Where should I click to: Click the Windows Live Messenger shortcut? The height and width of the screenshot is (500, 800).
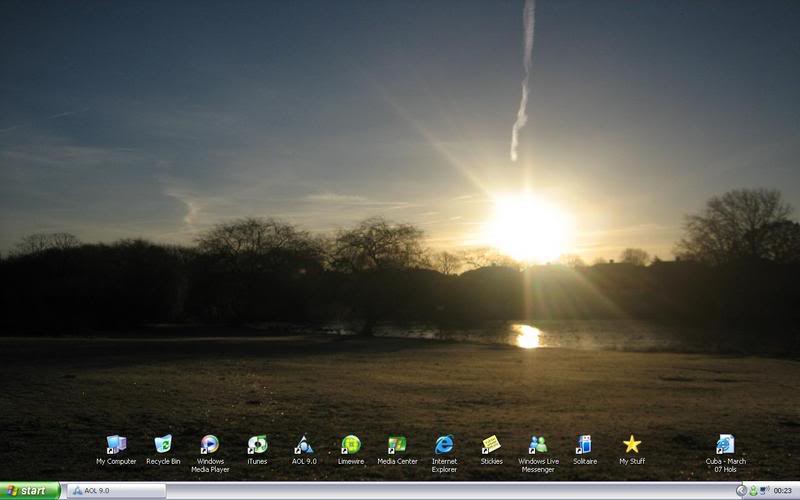(538, 445)
